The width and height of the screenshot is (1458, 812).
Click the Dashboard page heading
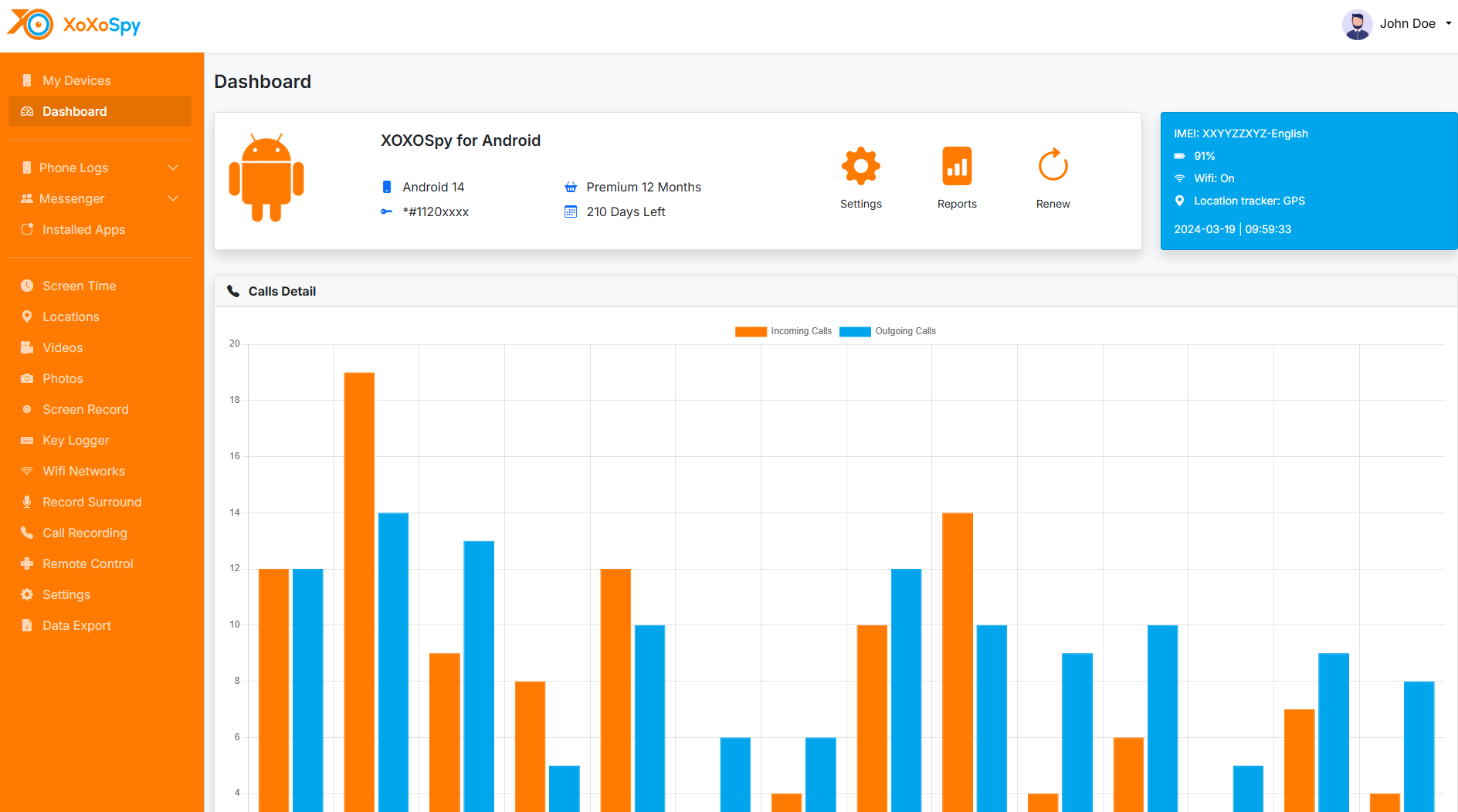(x=263, y=82)
